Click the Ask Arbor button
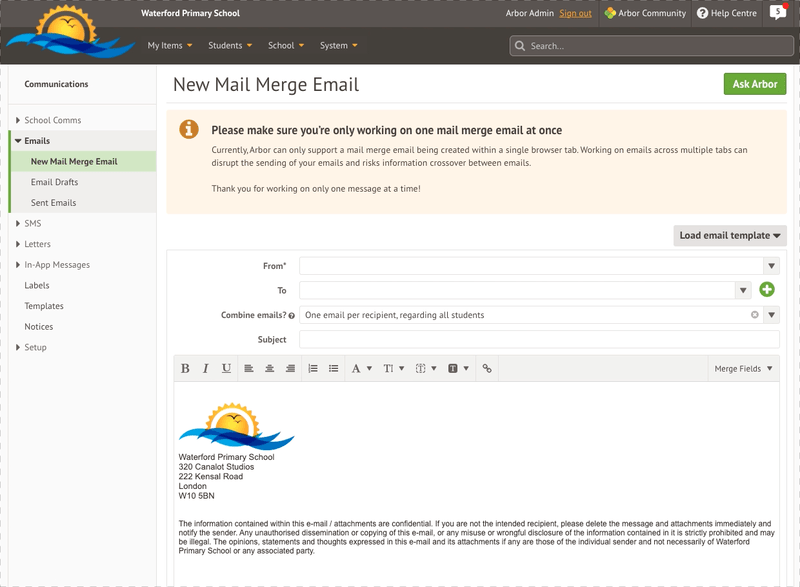This screenshot has width=800, height=587. (x=754, y=84)
